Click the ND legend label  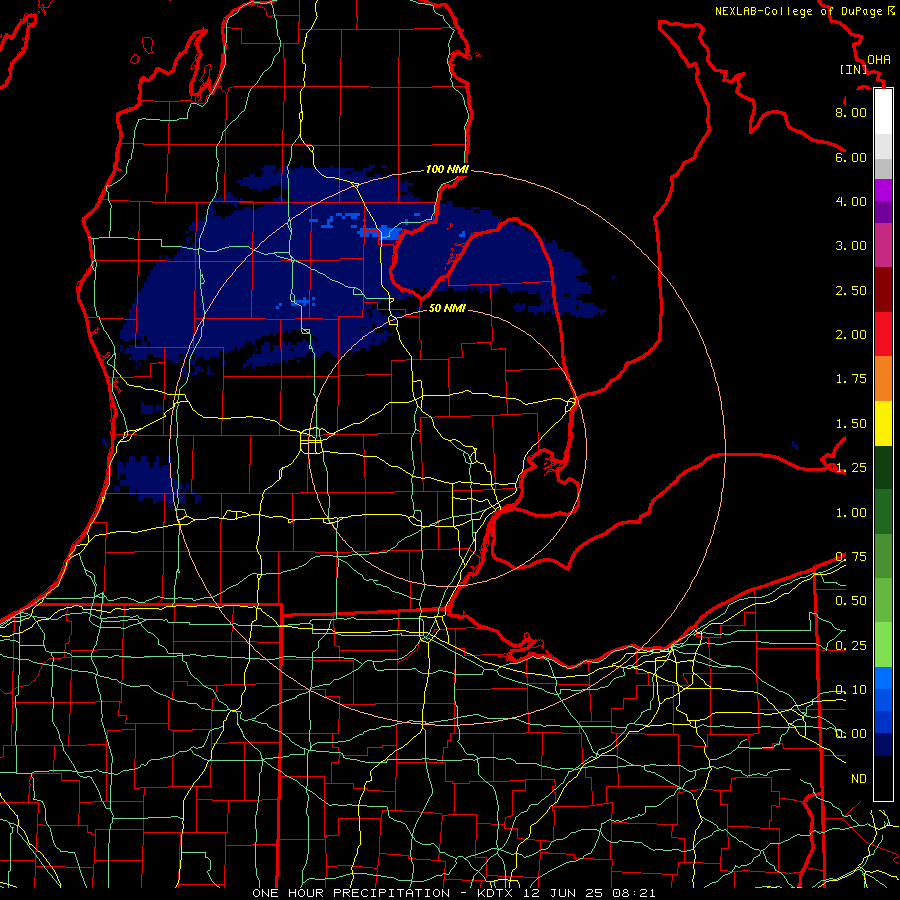tap(859, 779)
